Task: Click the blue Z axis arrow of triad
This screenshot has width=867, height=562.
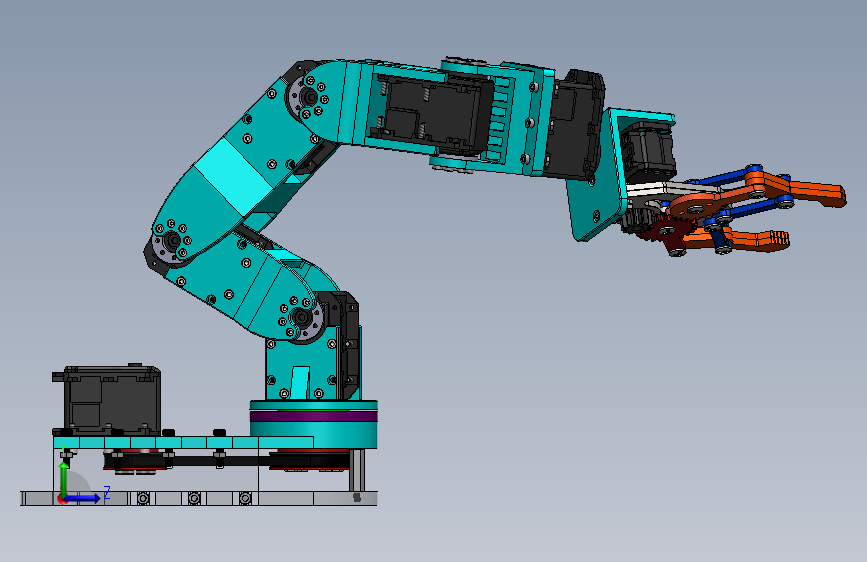Action: coord(84,498)
